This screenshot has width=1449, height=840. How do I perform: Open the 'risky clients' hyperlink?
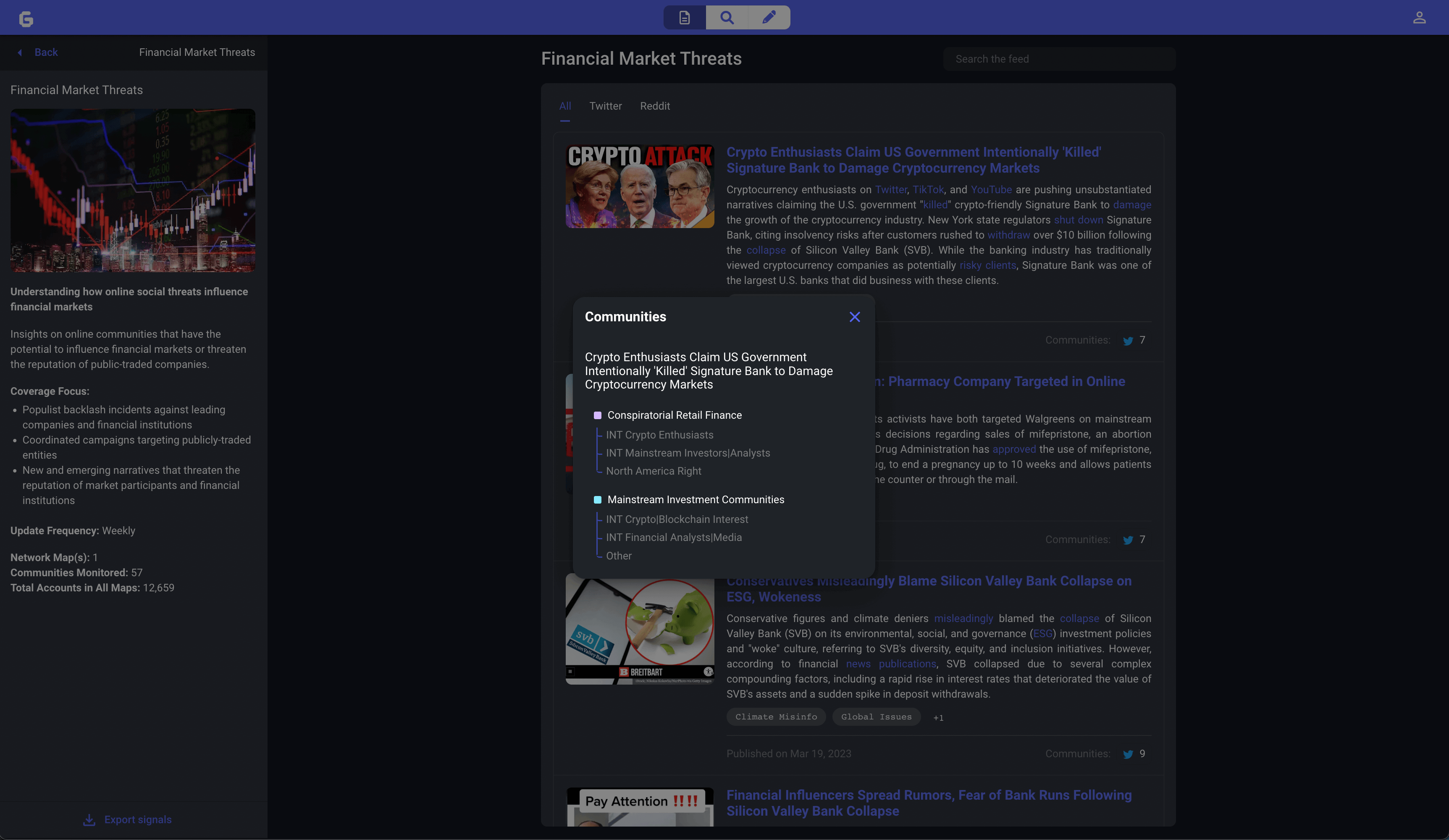[987, 265]
